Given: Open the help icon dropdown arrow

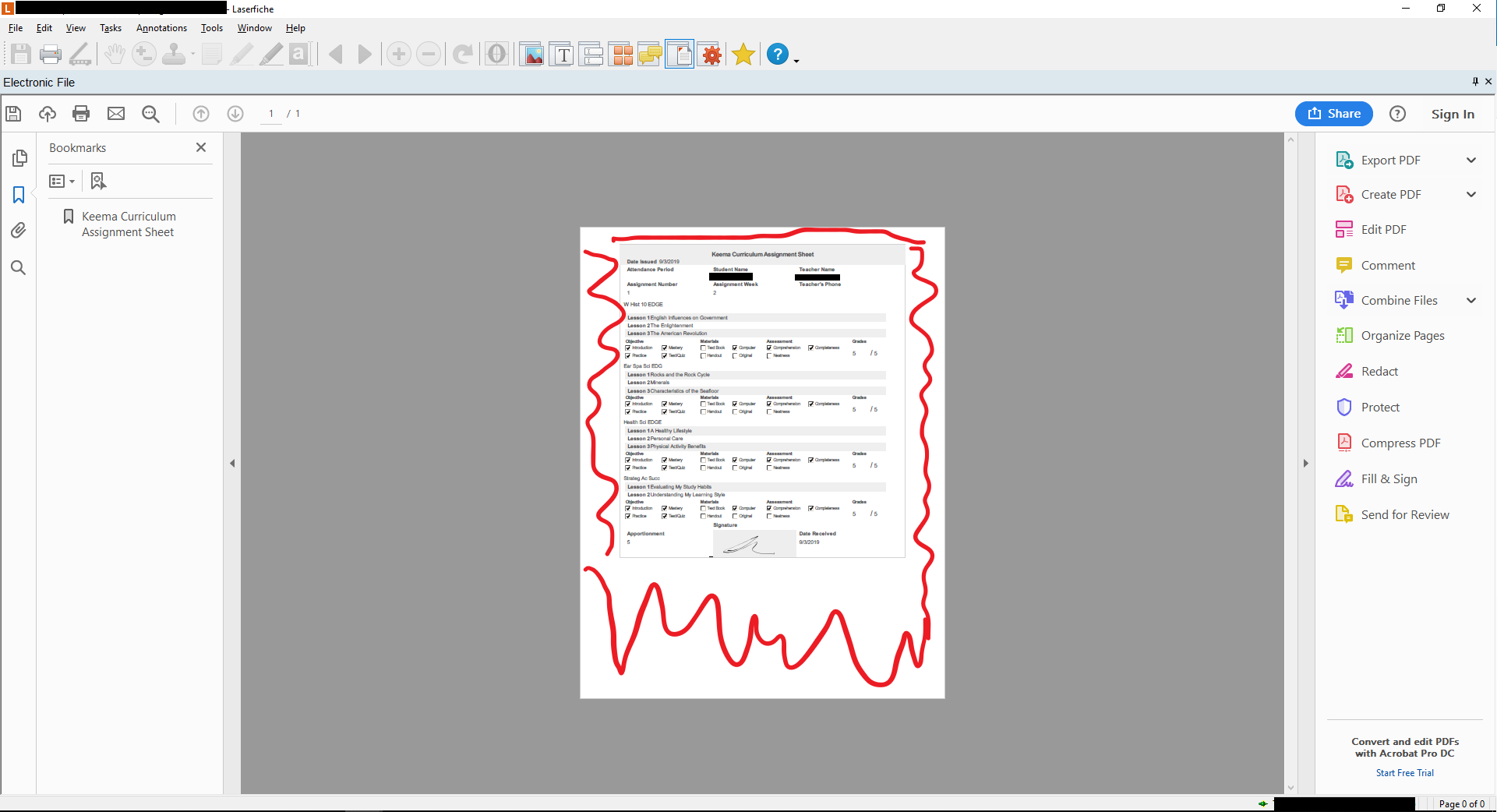Looking at the screenshot, I should [796, 61].
